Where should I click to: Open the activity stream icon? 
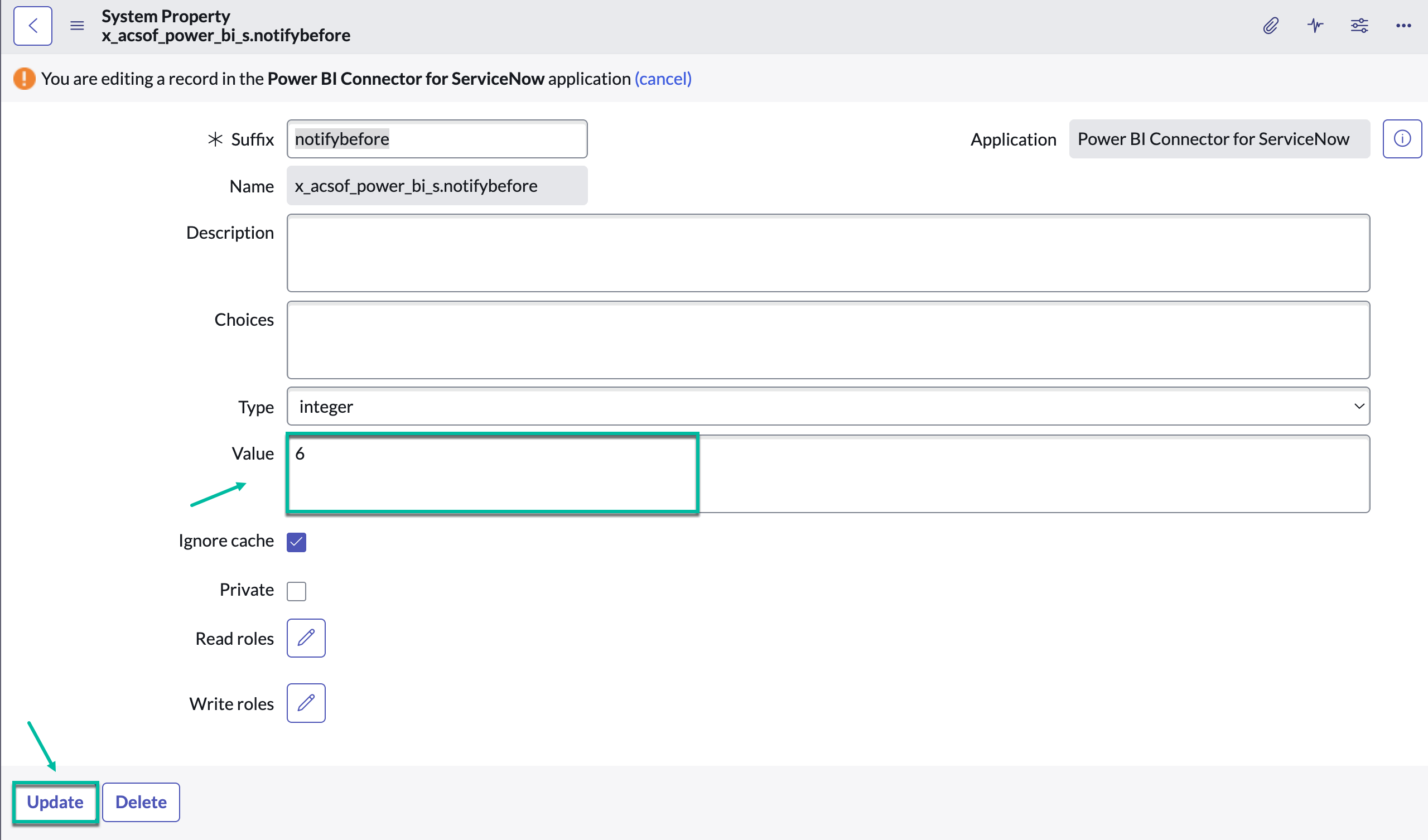tap(1315, 26)
